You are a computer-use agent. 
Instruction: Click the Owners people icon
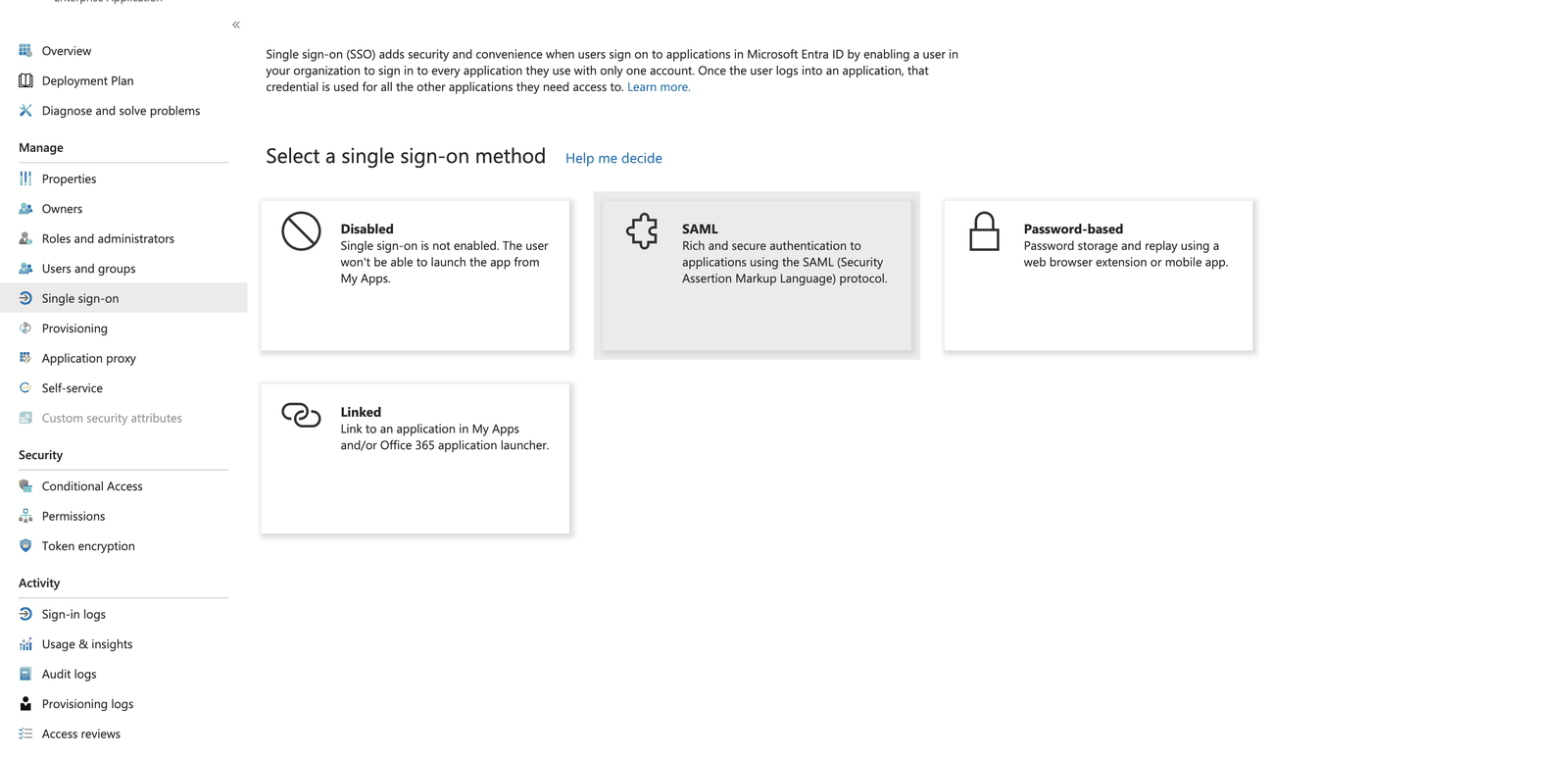25,208
